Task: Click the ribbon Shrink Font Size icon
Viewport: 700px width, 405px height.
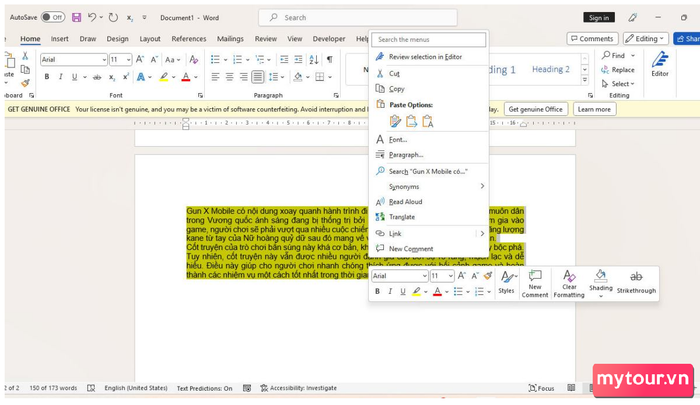Action: tap(154, 59)
